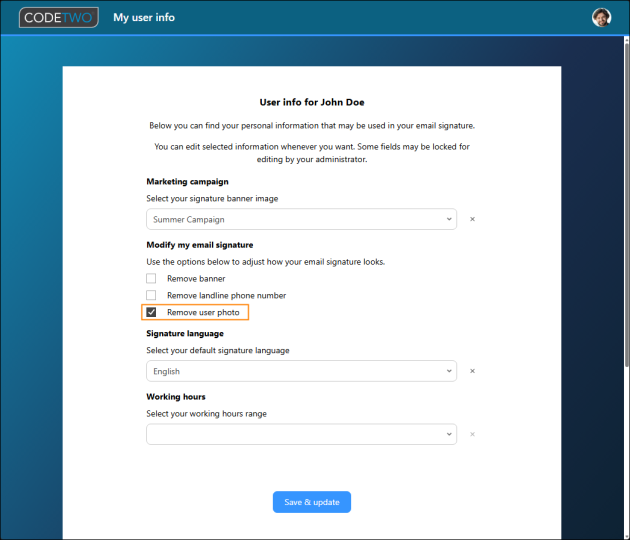Click the CodeTwo logo
Viewport: 630px width, 540px height.
59,18
